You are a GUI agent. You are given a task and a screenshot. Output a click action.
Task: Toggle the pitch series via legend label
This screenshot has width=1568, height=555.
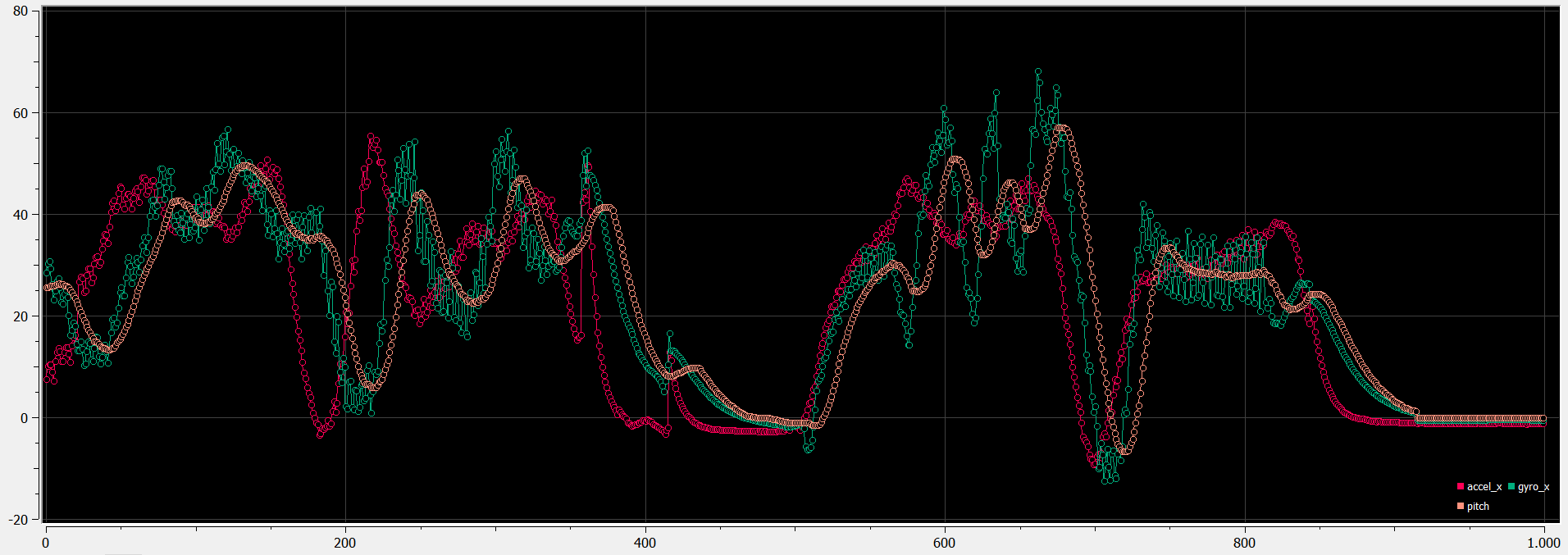tap(1478, 507)
